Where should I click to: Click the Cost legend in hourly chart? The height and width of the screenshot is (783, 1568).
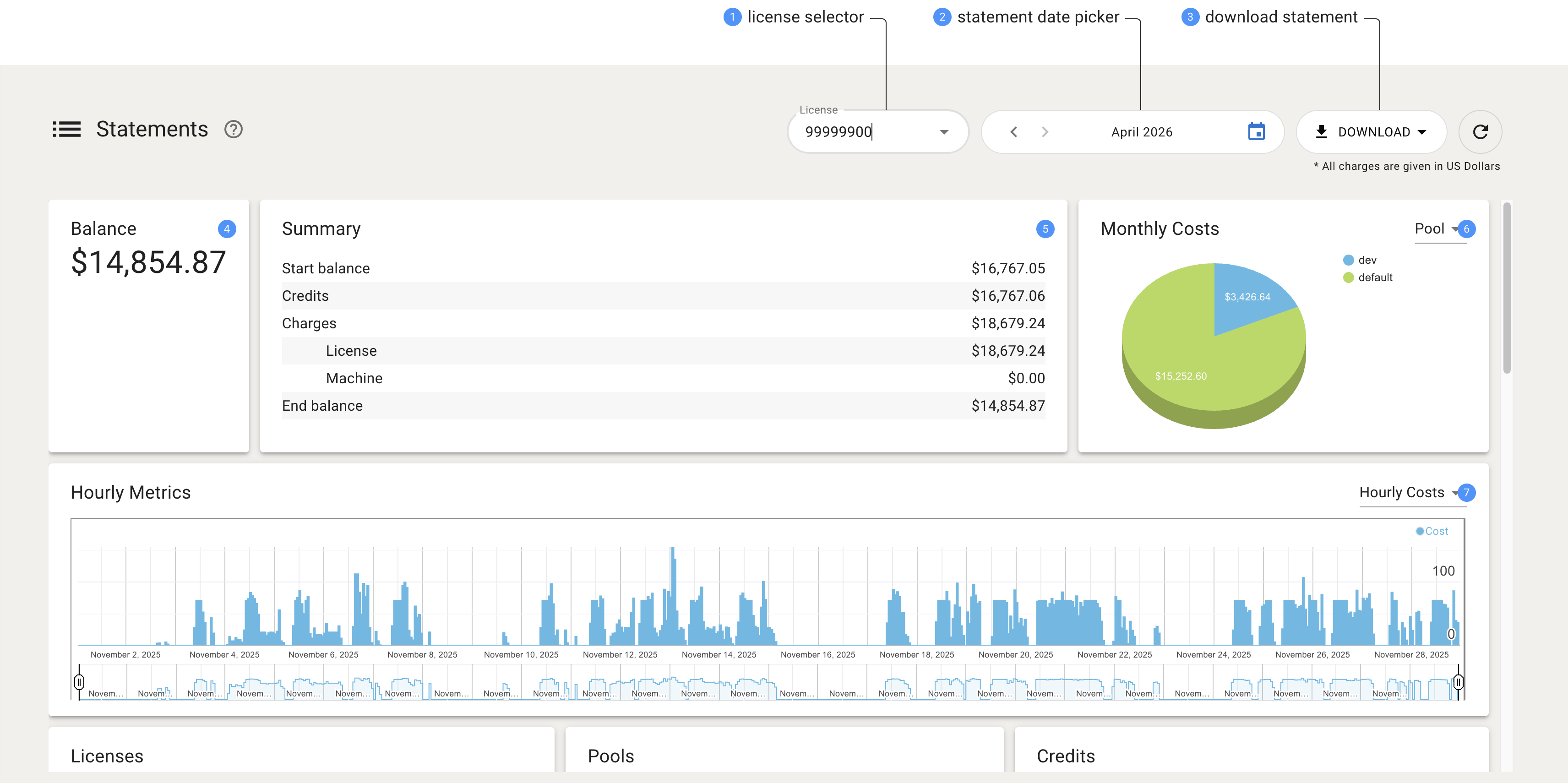(1432, 531)
